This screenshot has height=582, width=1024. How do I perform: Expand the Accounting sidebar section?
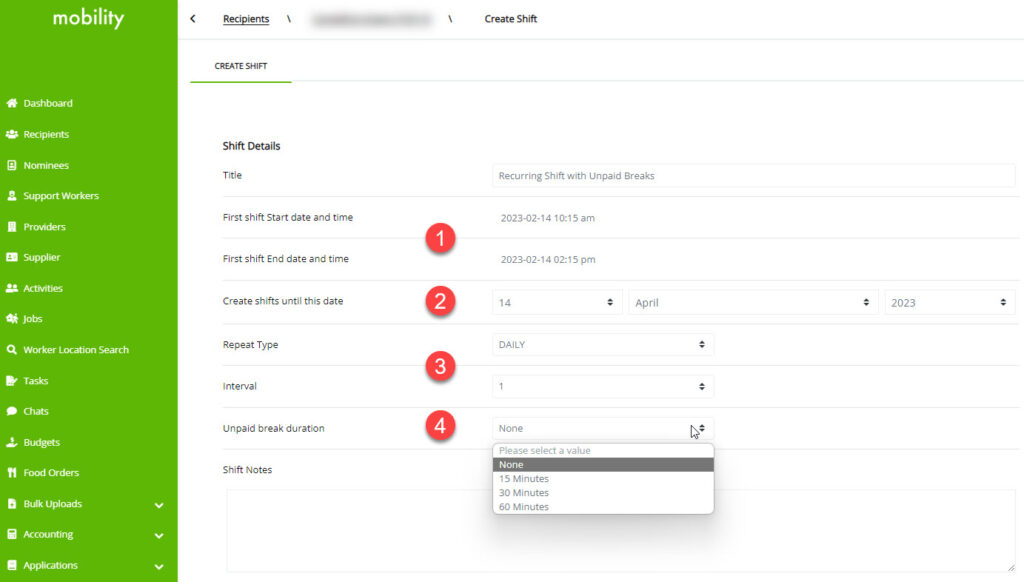click(159, 535)
